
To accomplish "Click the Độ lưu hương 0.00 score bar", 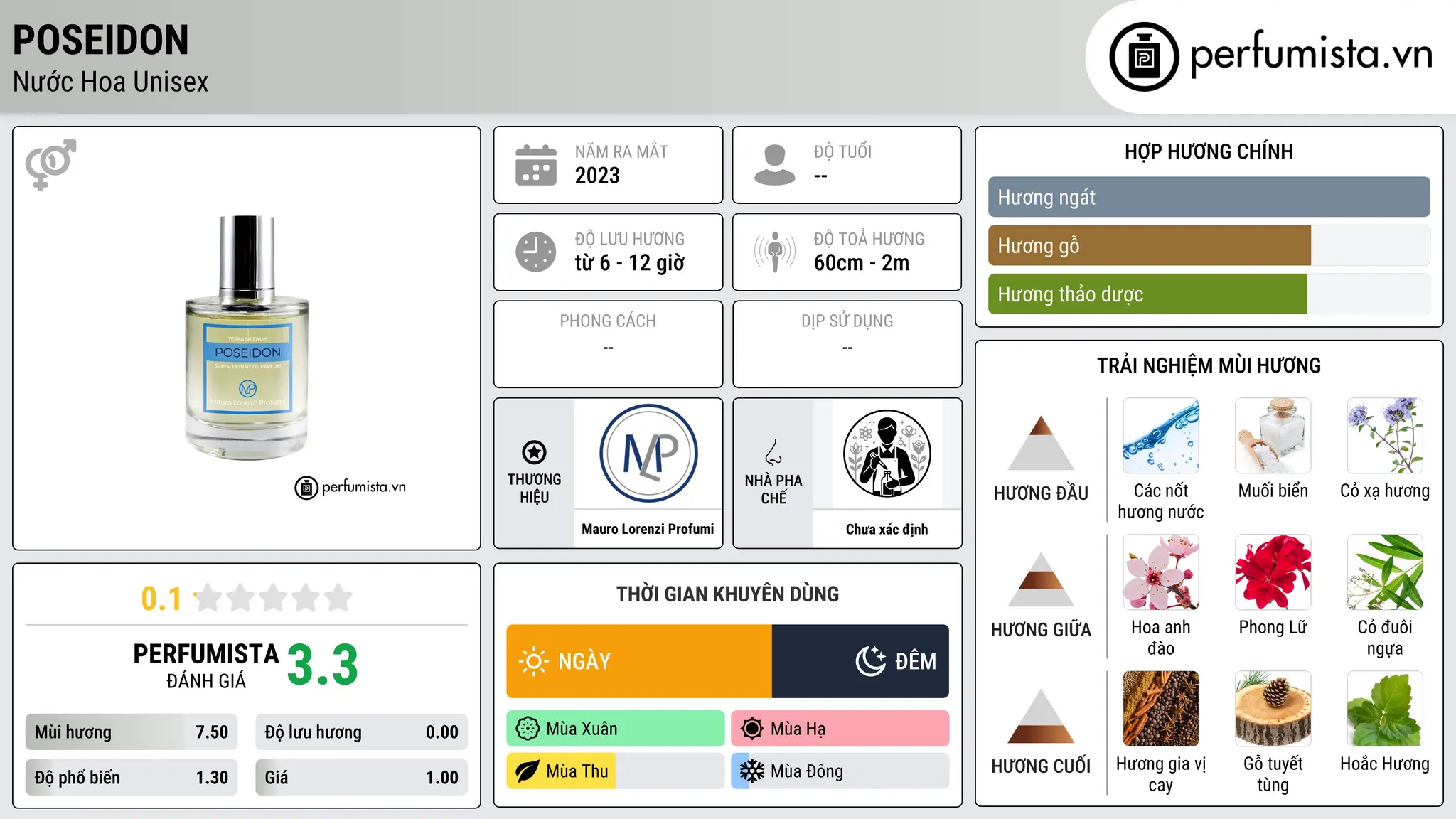I will (362, 732).
